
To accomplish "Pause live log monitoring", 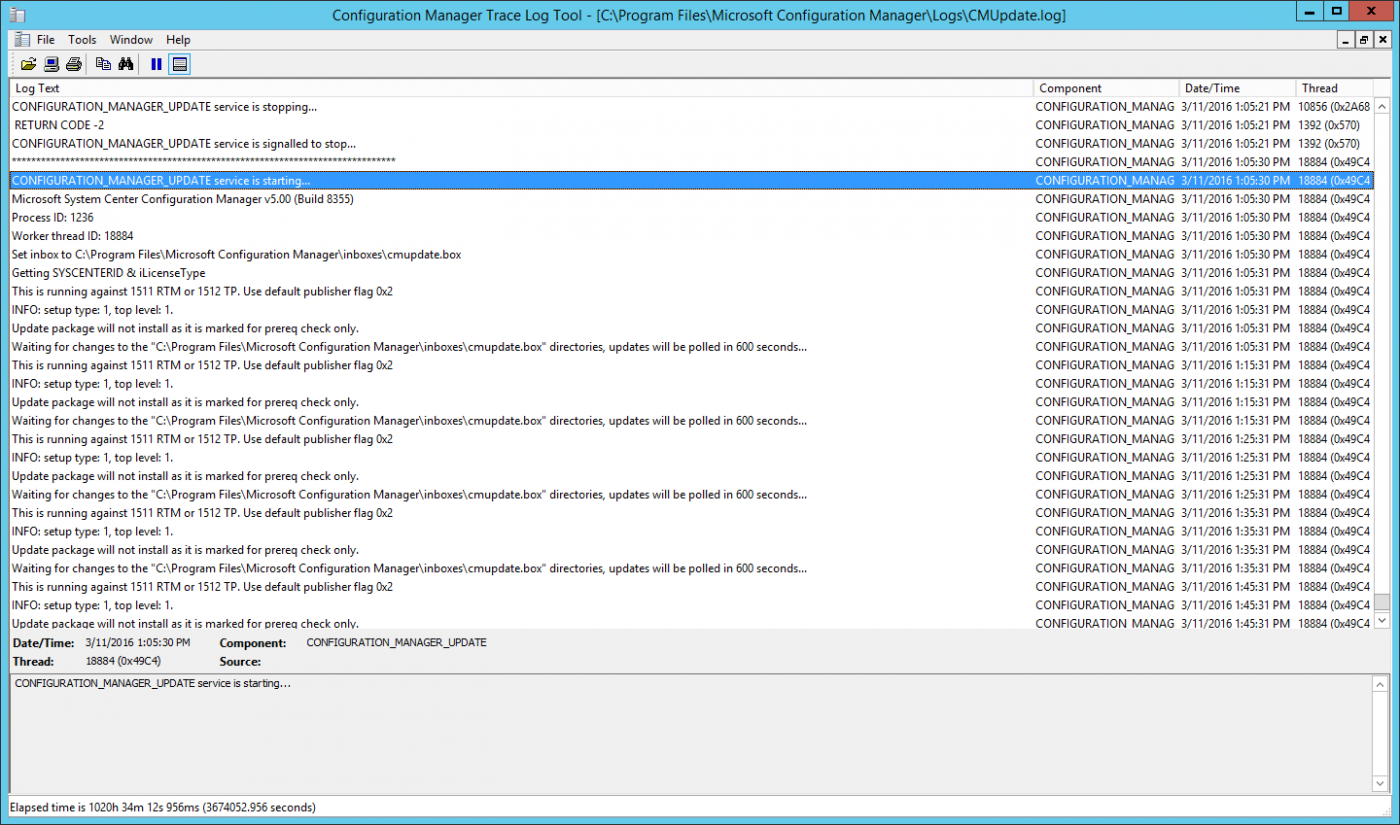I will coord(157,63).
